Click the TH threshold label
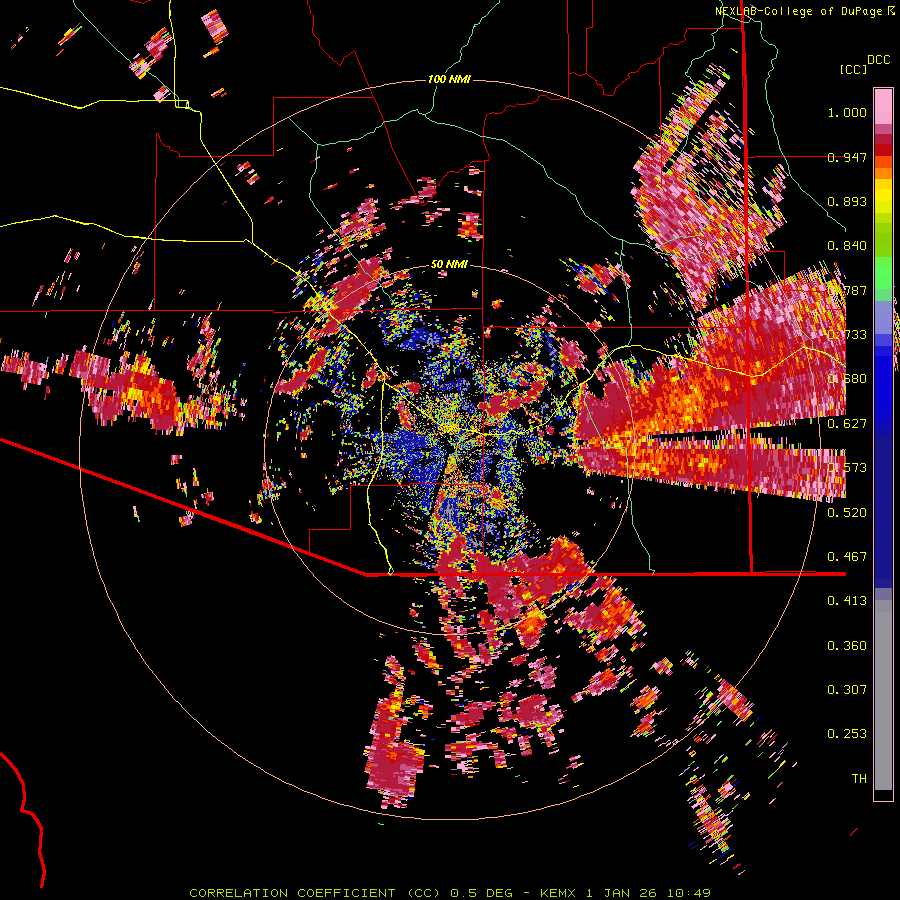Screen dimensions: 900x900 pyautogui.click(x=859, y=778)
